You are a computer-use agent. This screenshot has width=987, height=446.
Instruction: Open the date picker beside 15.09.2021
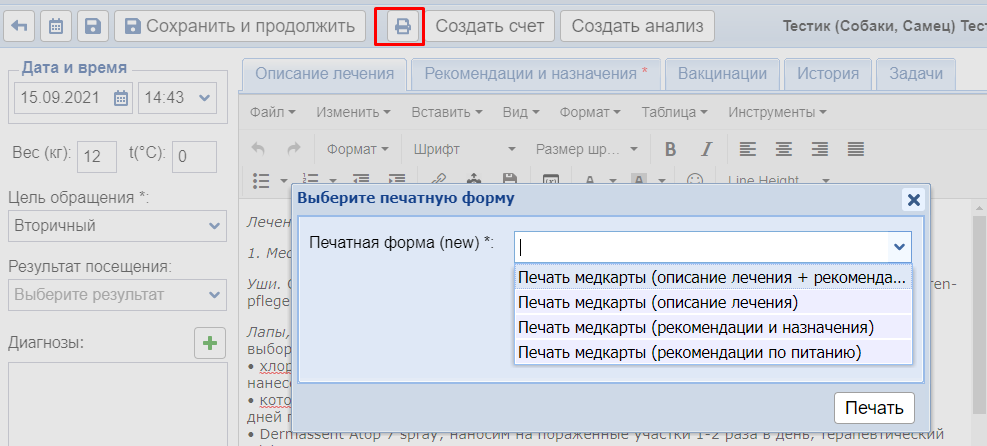point(121,97)
